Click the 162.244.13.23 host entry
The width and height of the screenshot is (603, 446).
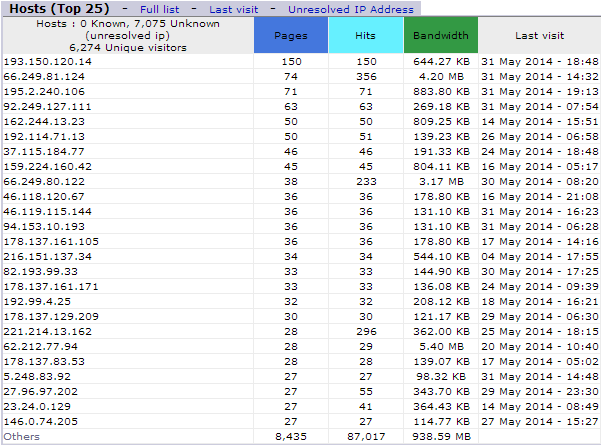tap(44, 121)
